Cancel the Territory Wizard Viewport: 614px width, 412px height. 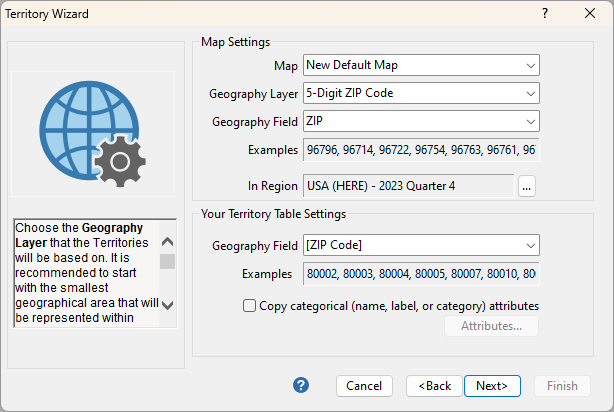pyautogui.click(x=364, y=386)
